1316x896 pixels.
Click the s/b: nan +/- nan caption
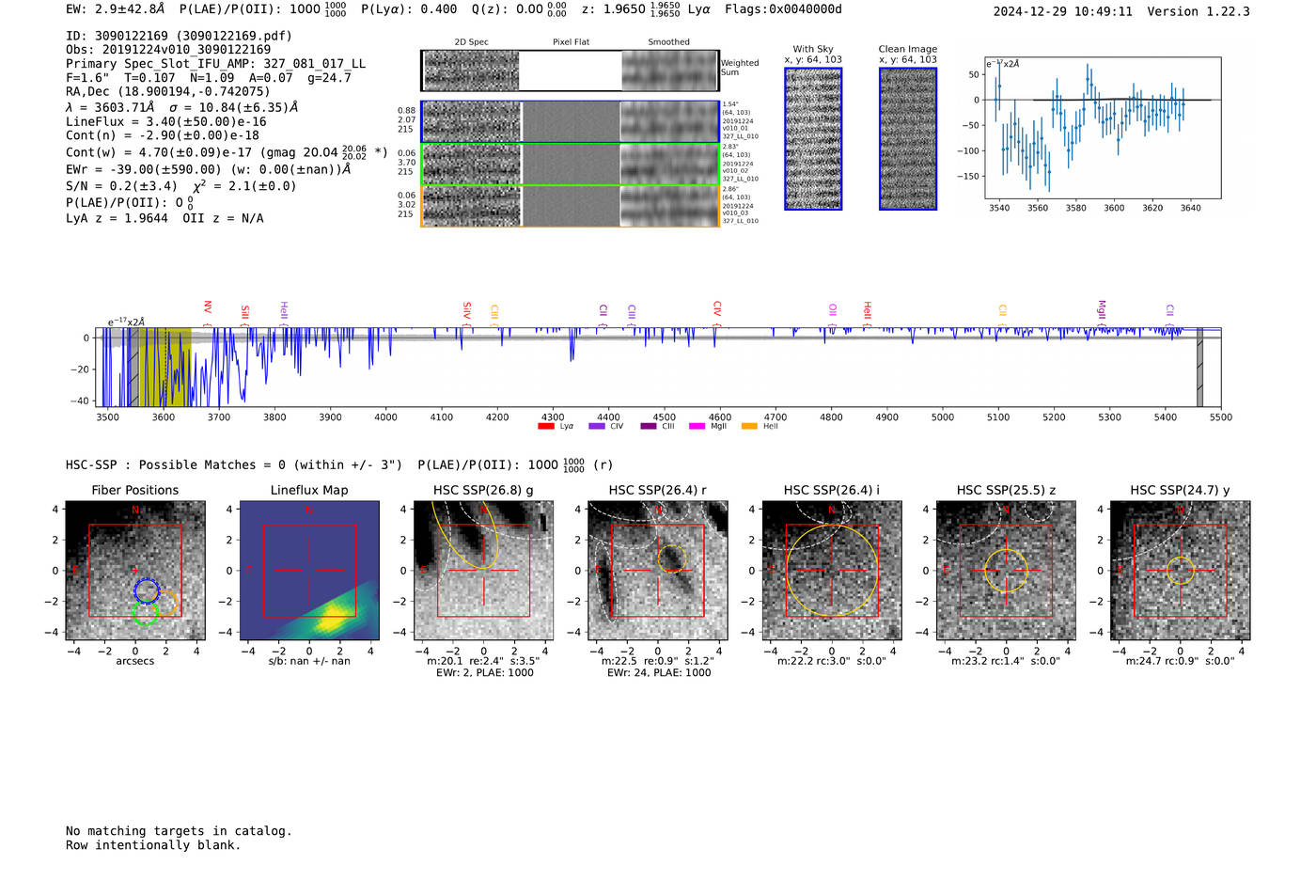click(309, 661)
